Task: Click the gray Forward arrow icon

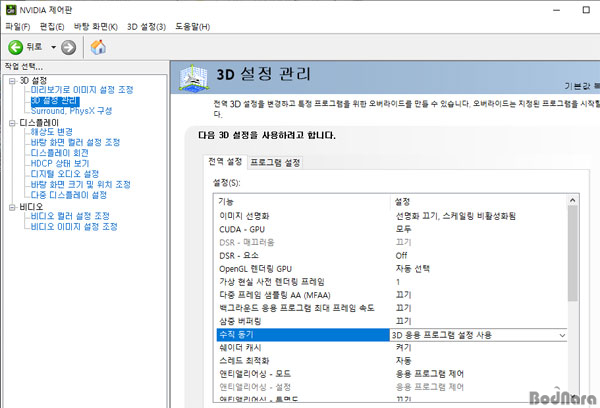Action: pyautogui.click(x=68, y=47)
